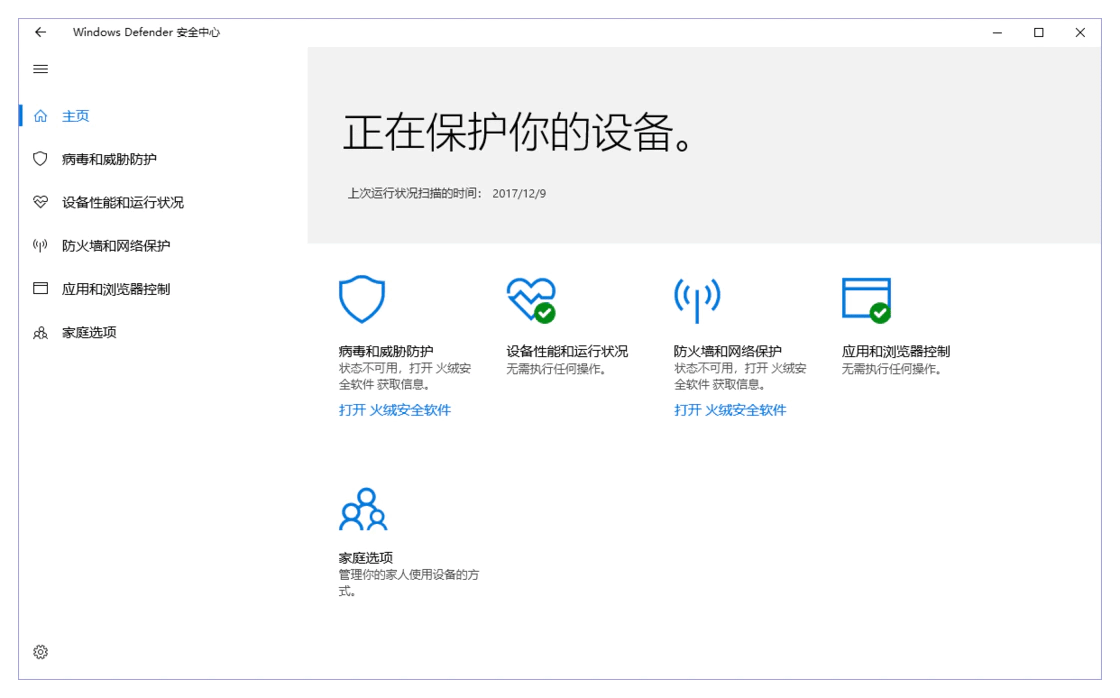Click 无需执行任何操作 under device performance
Viewport: 1120px width, 698px height.
(556, 369)
